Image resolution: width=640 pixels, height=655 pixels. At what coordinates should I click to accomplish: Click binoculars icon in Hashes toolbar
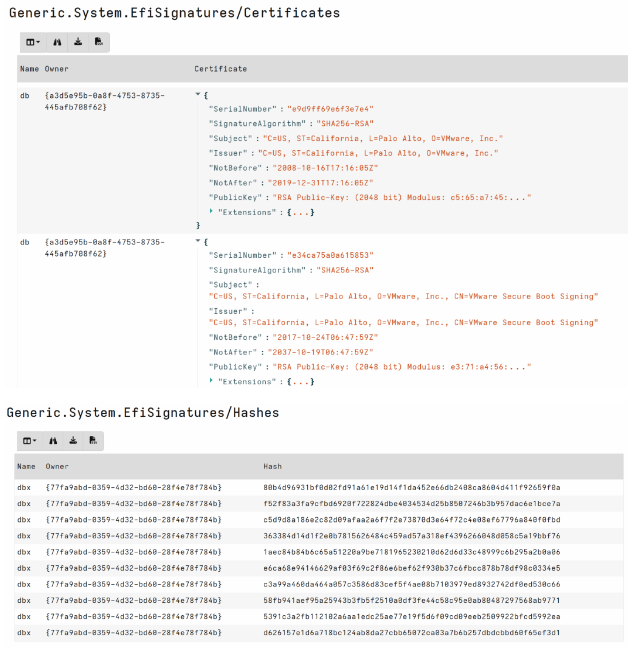[x=52, y=440]
